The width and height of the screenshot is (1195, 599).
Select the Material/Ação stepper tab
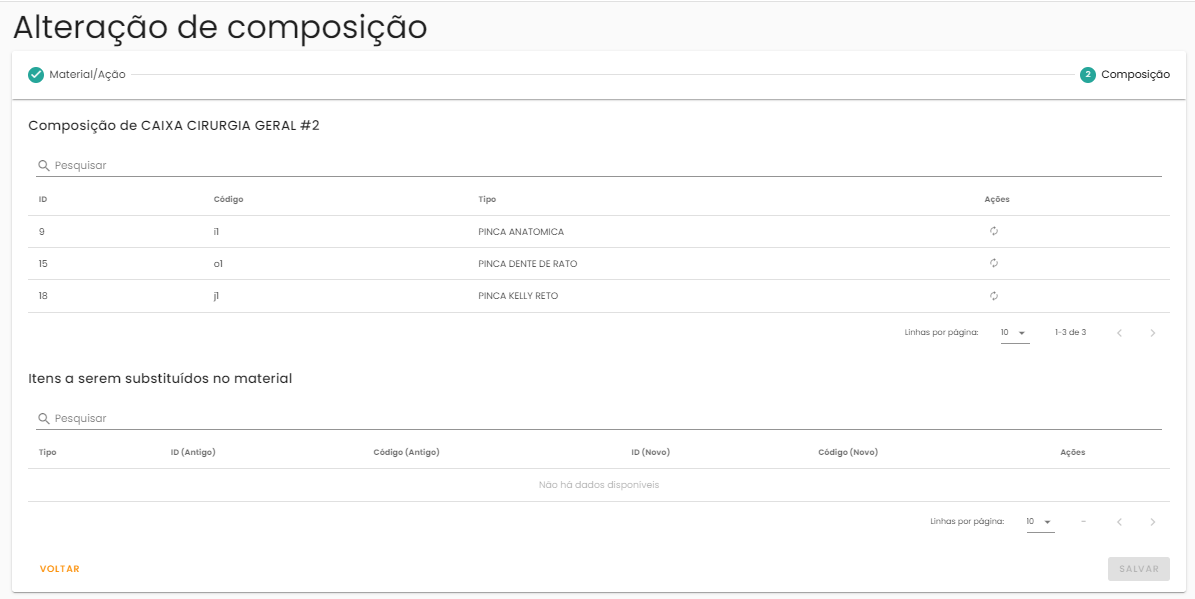coord(87,75)
